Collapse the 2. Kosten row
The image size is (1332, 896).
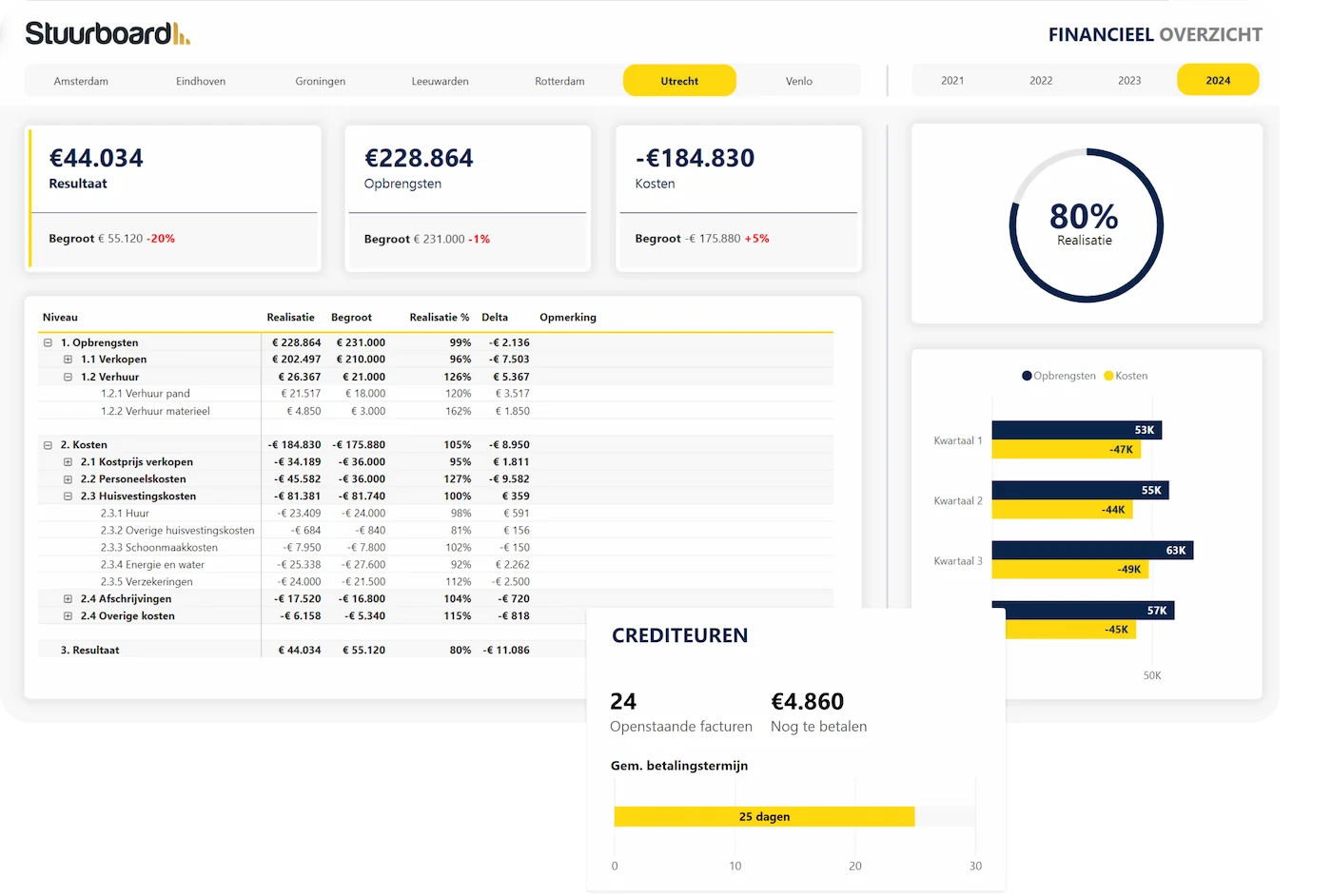click(x=48, y=444)
